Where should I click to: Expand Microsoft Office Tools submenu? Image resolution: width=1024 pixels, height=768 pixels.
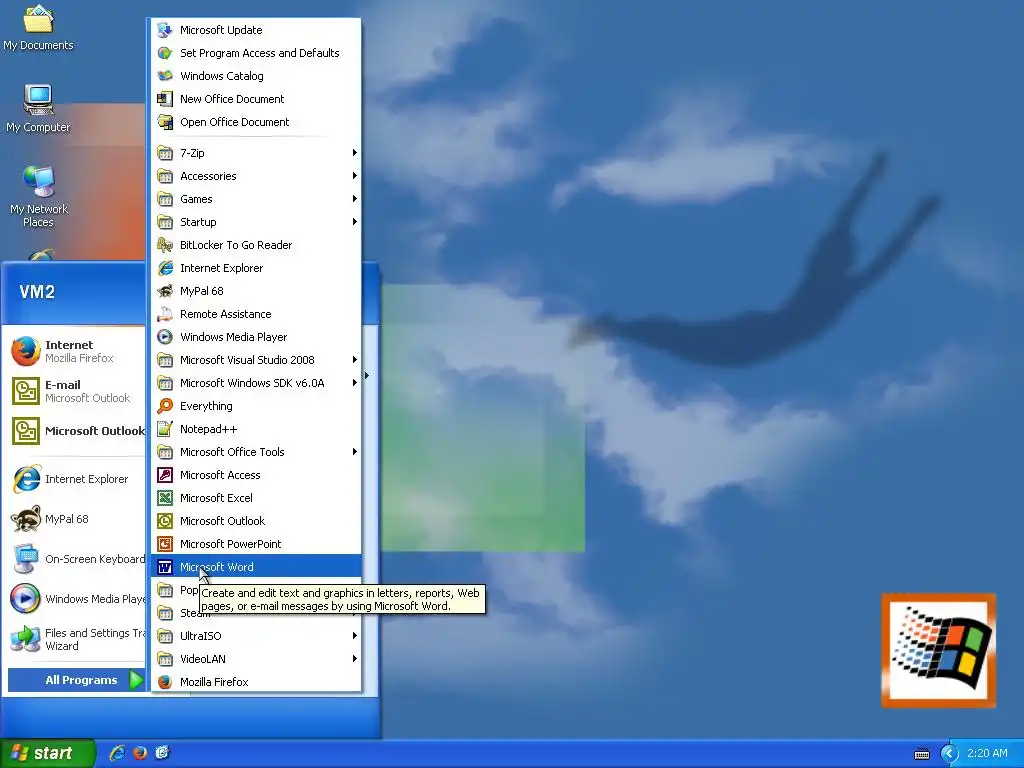pyautogui.click(x=256, y=452)
